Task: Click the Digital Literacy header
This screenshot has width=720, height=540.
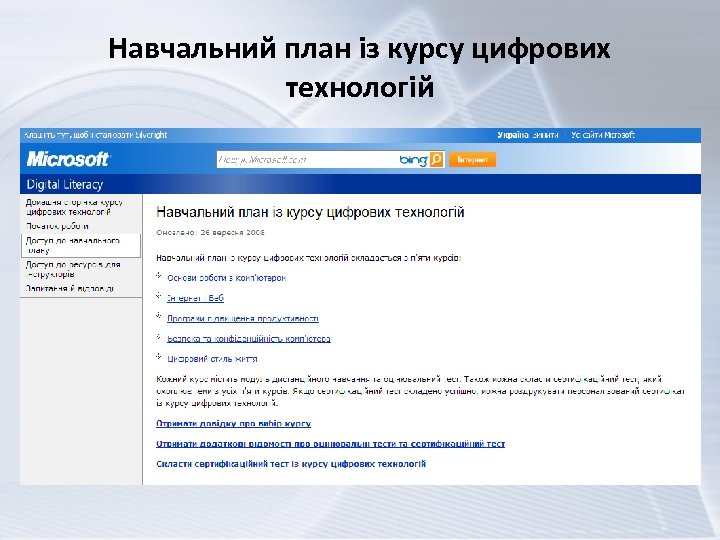Action: 65,185
